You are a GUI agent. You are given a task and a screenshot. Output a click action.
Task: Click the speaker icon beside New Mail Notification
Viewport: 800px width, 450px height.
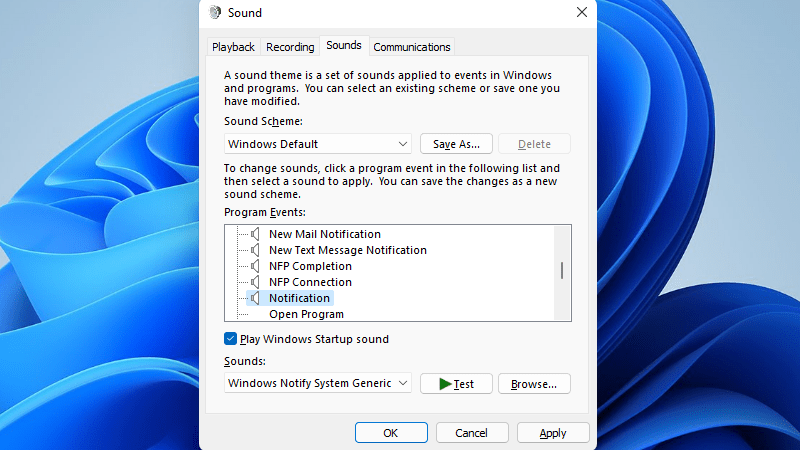pos(255,234)
